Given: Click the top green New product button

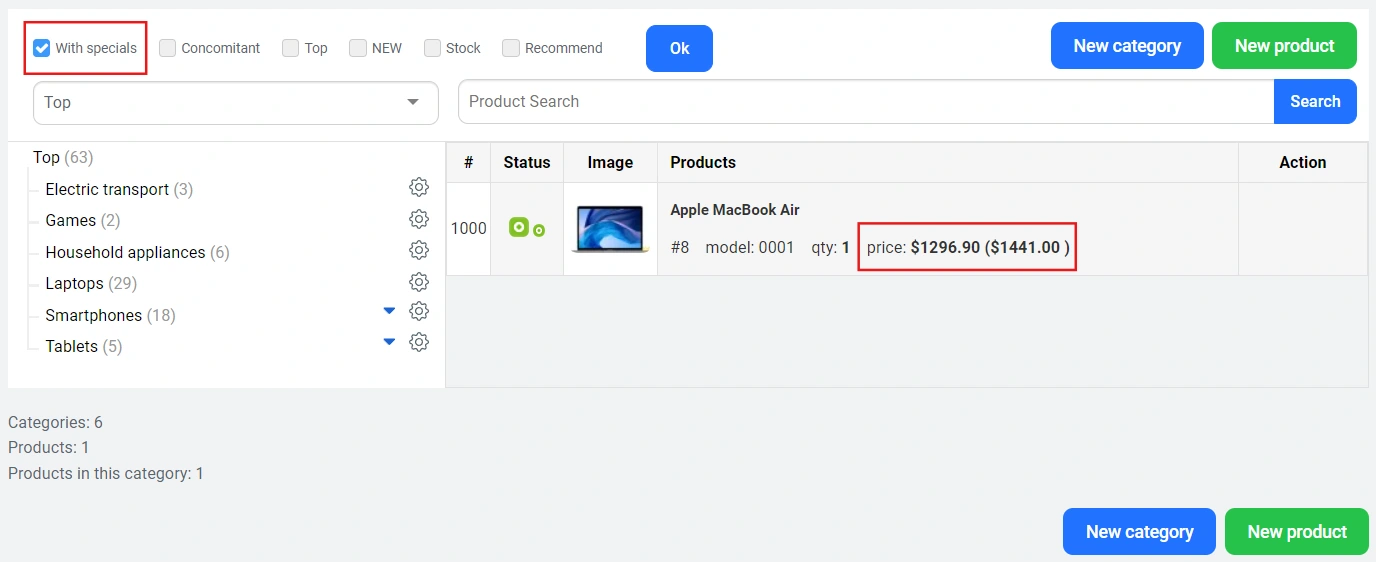Looking at the screenshot, I should [1284, 46].
